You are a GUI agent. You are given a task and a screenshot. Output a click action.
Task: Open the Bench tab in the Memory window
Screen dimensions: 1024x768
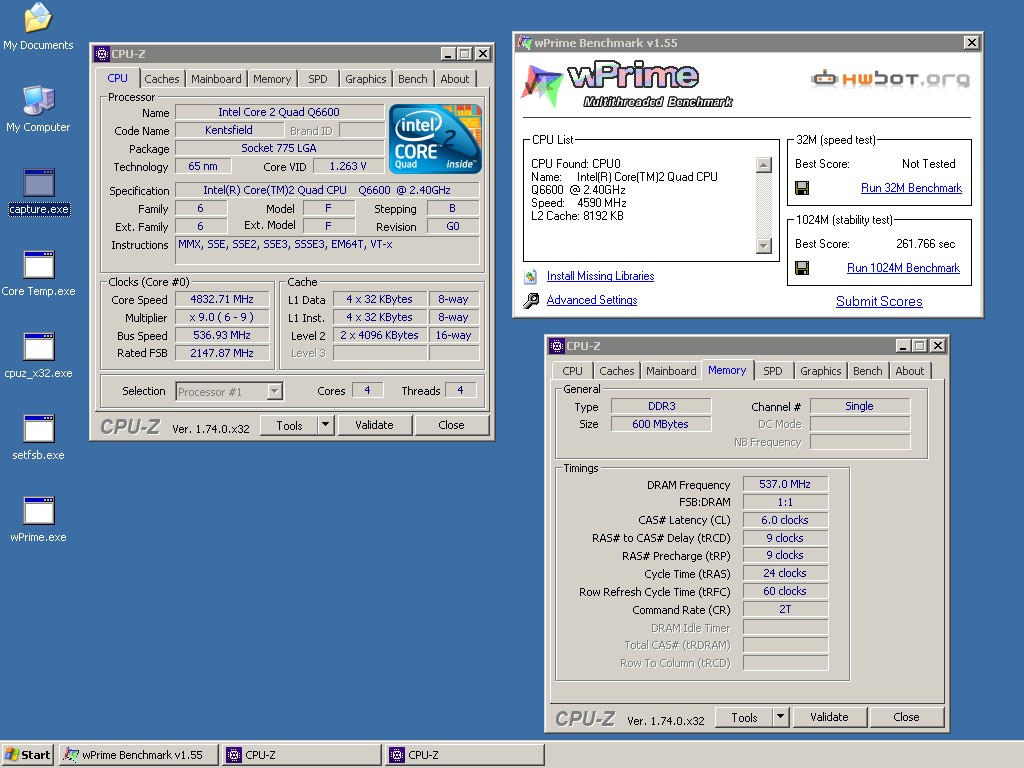pos(868,371)
